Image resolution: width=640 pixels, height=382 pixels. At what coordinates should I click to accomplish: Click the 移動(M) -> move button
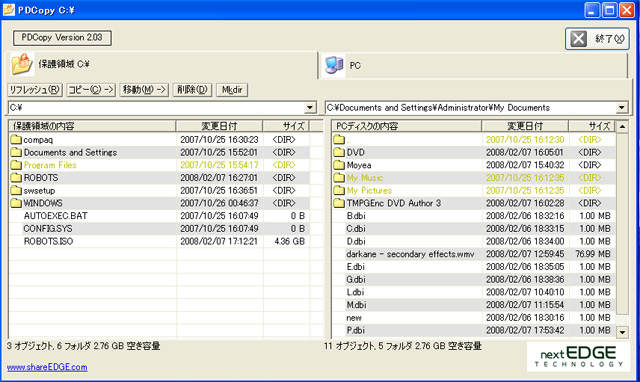point(144,90)
